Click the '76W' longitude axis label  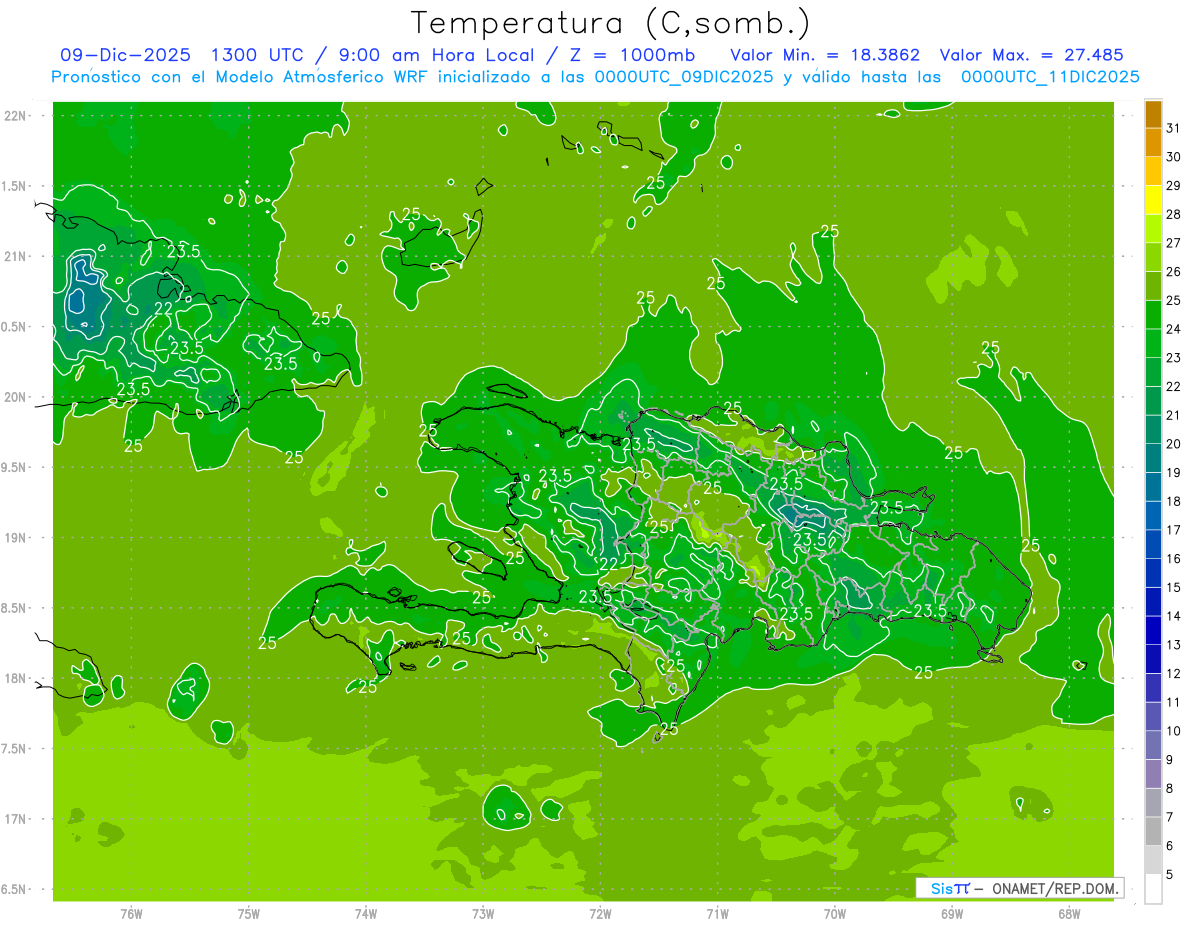[131, 913]
